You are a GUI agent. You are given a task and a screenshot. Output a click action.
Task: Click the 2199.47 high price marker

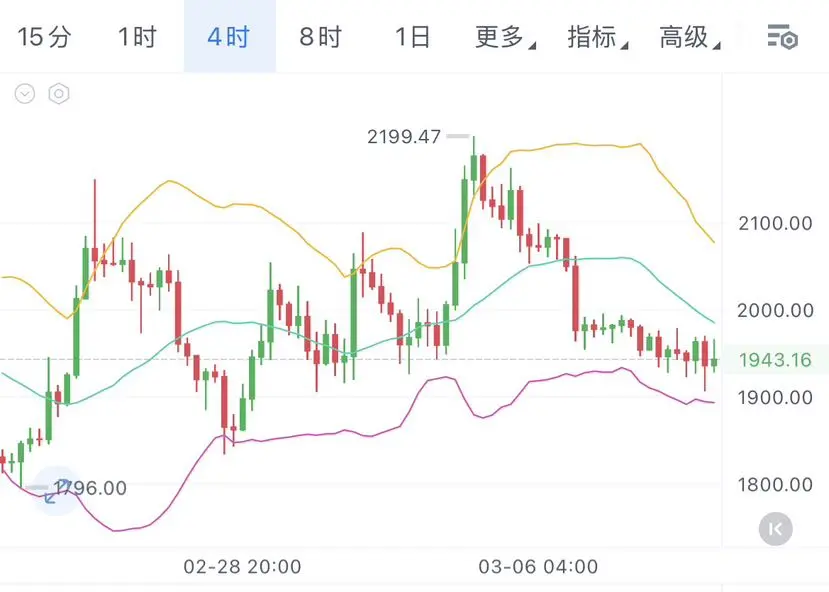pyautogui.click(x=404, y=137)
